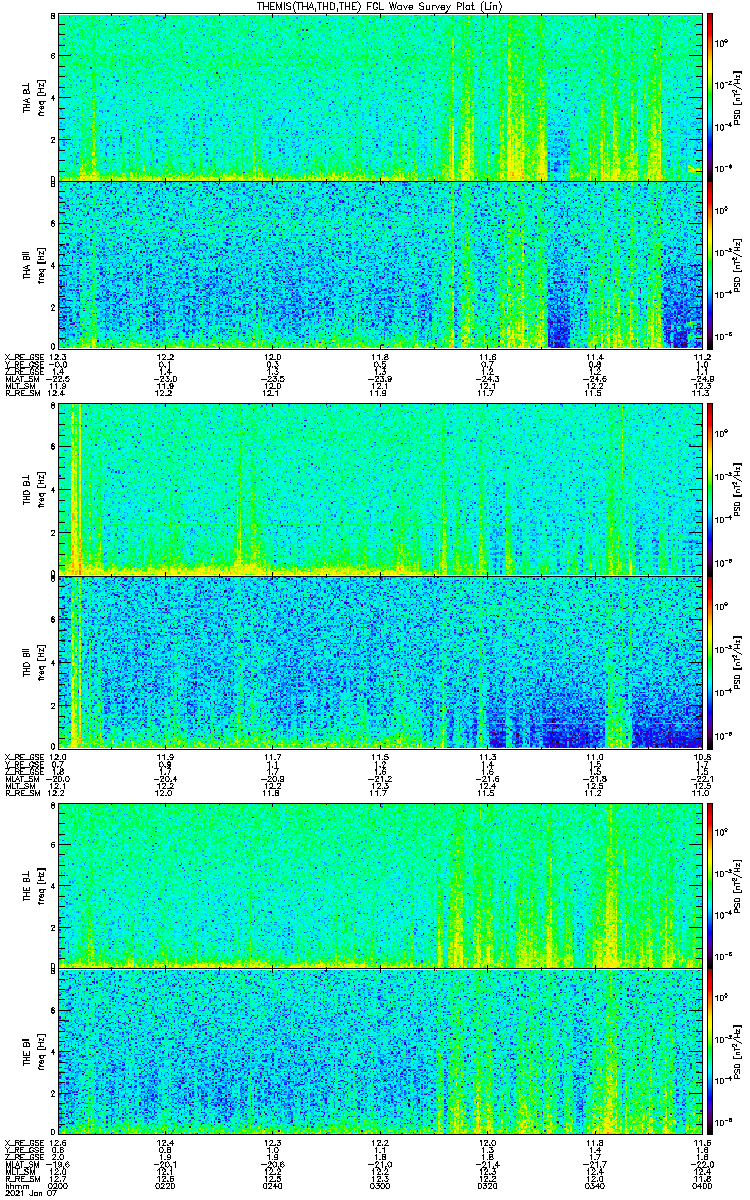Click the PSD [nT²/Hz] label beside THD B⊥ color bar

coord(739,490)
